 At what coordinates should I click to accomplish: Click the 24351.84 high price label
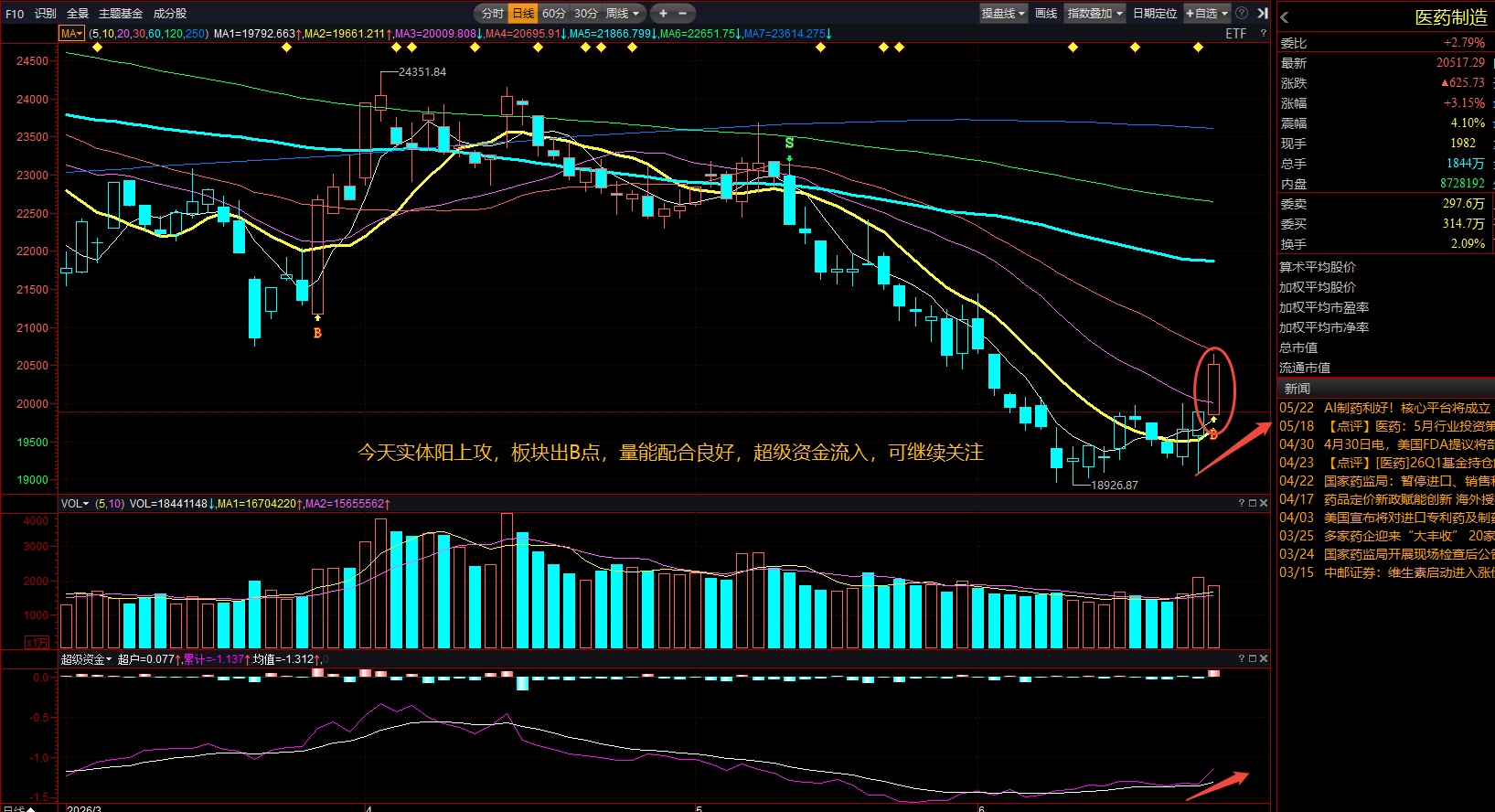pyautogui.click(x=422, y=72)
